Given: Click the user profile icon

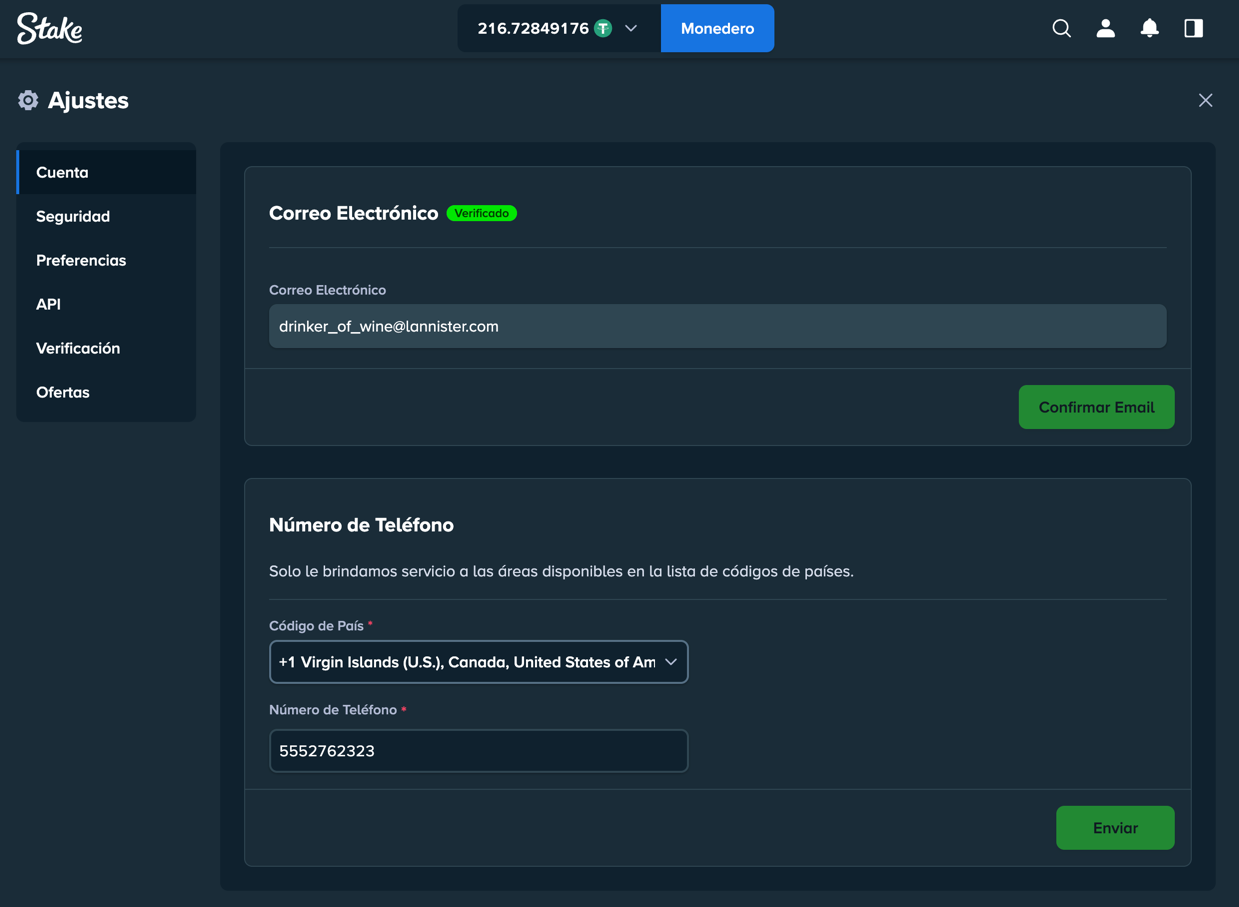Looking at the screenshot, I should (x=1105, y=28).
